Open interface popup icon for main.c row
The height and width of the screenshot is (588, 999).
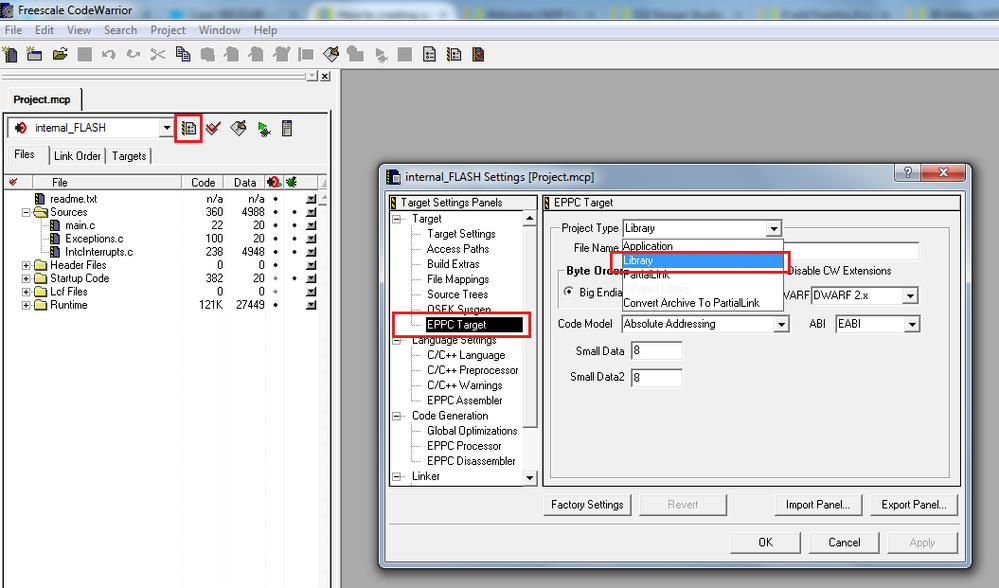click(311, 226)
